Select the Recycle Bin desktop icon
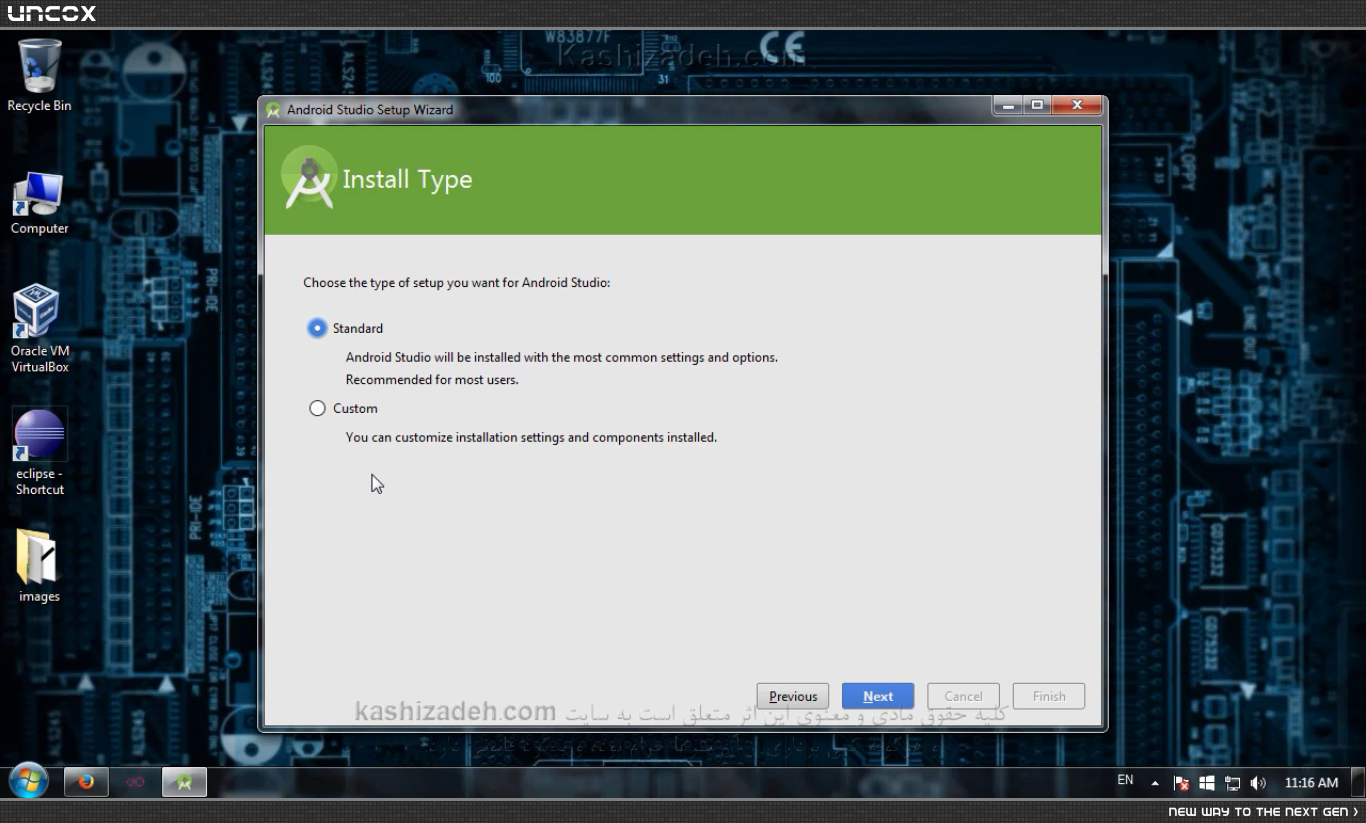The width and height of the screenshot is (1366, 823). 40,76
